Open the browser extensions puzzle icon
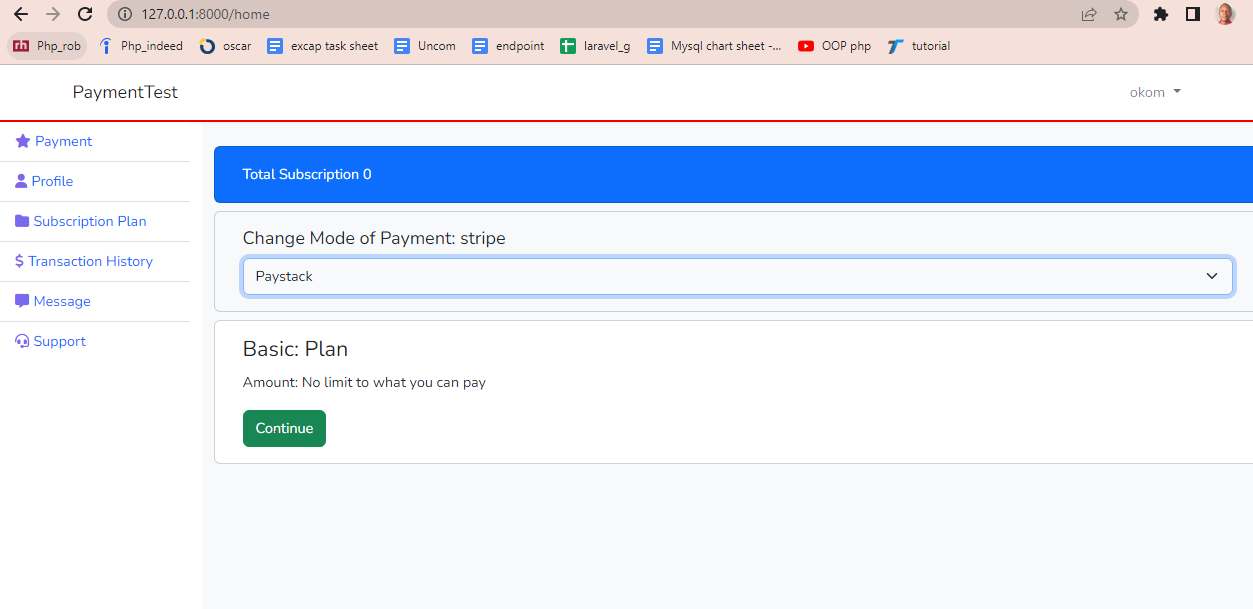Viewport: 1253px width, 609px height. pyautogui.click(x=1161, y=15)
